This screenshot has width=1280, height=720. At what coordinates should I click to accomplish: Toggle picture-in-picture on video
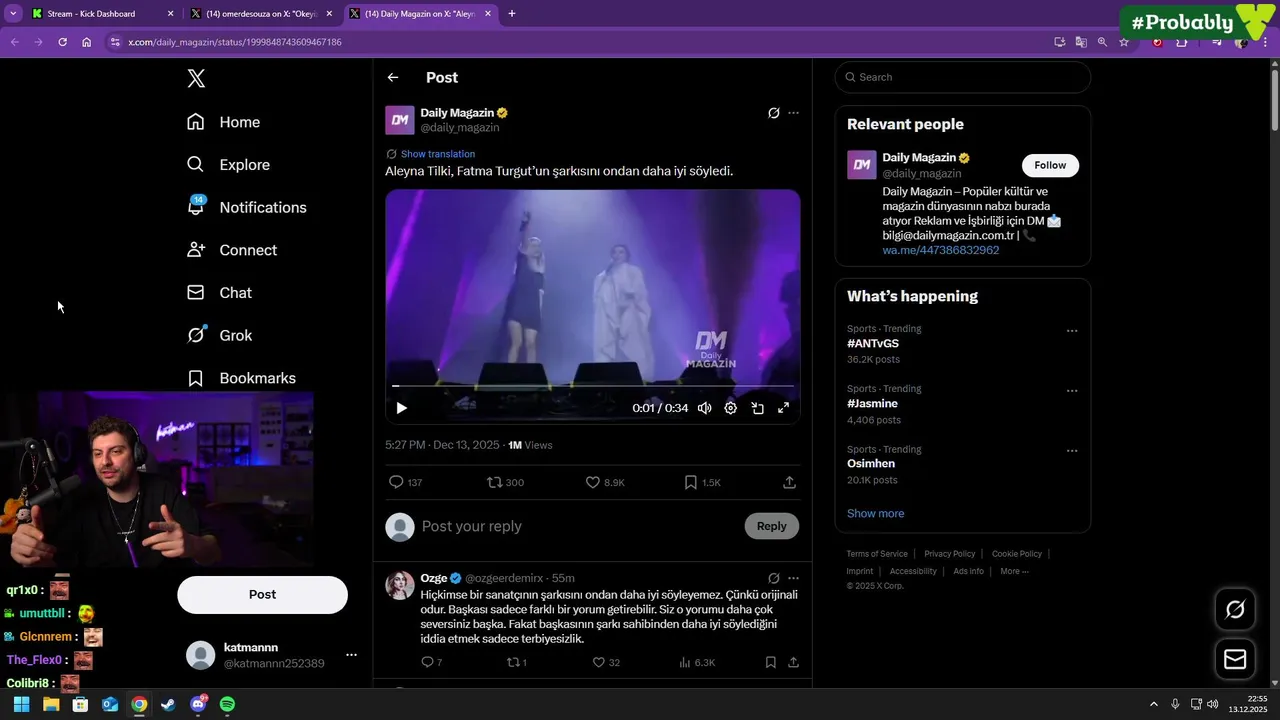tap(757, 408)
